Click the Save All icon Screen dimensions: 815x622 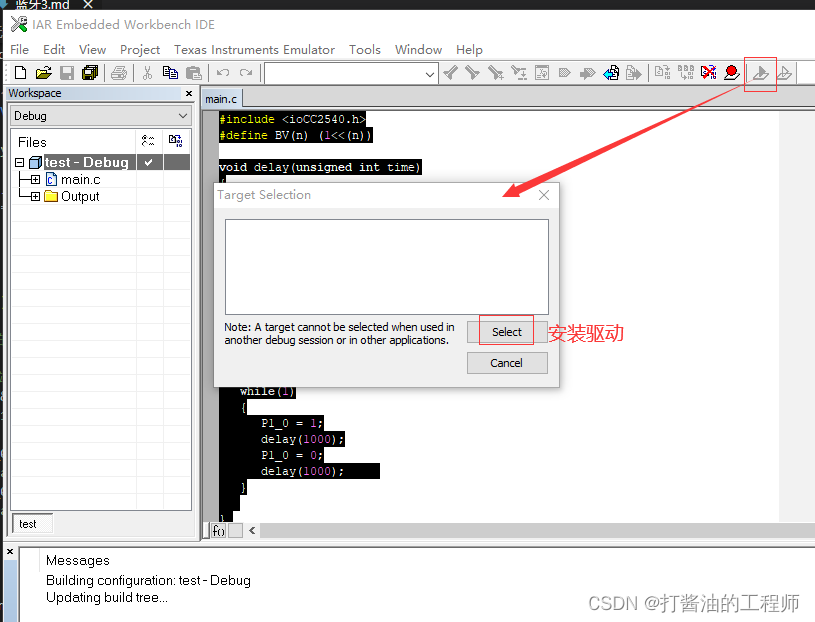(x=90, y=73)
